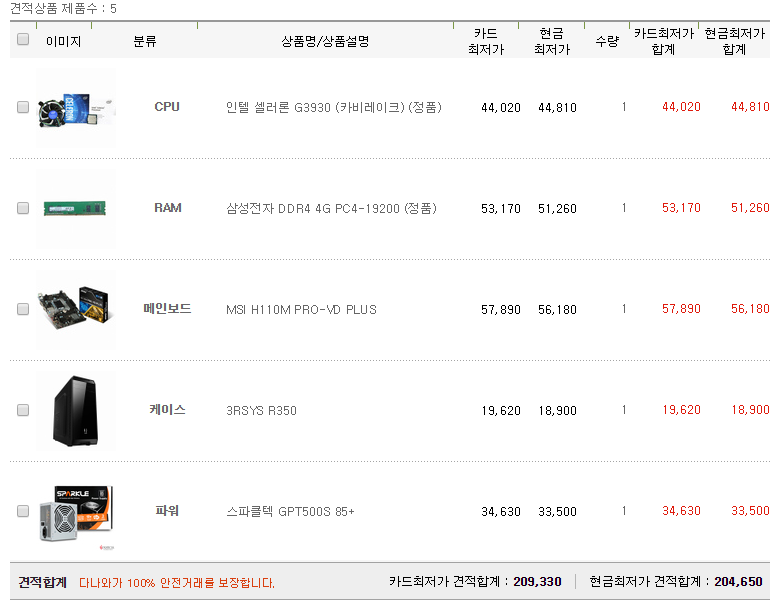Open the Sparkle power supply product image
The height and width of the screenshot is (606, 784).
point(76,514)
